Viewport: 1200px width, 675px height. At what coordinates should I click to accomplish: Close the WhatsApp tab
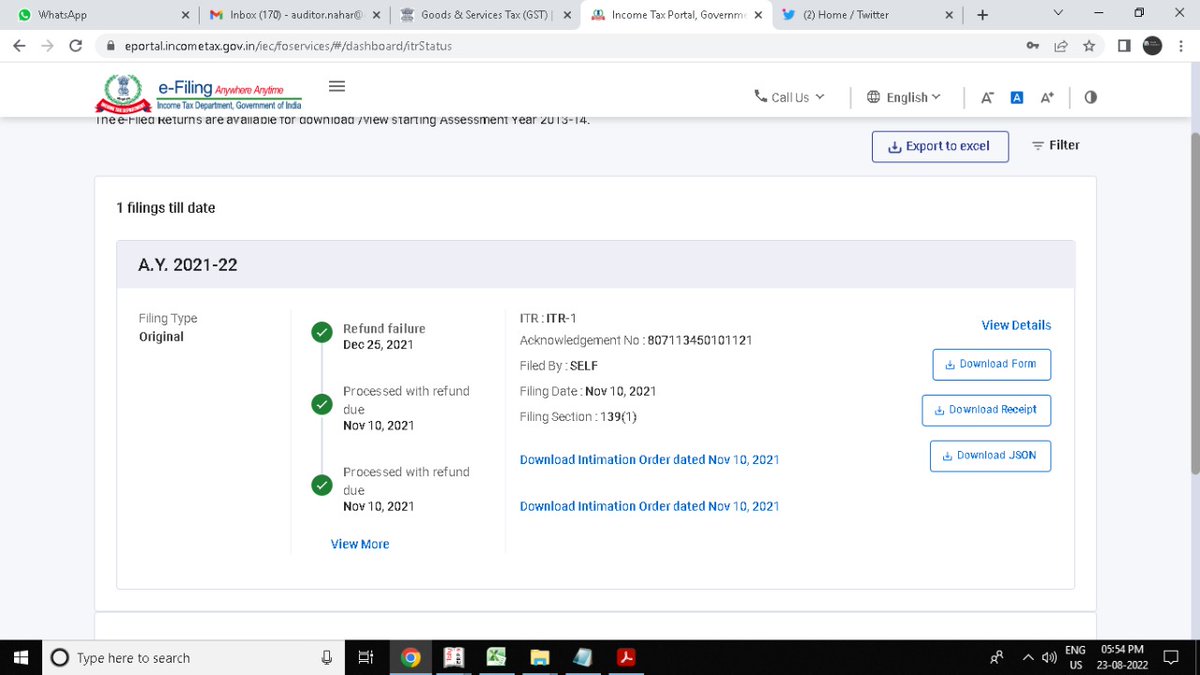pos(186,15)
